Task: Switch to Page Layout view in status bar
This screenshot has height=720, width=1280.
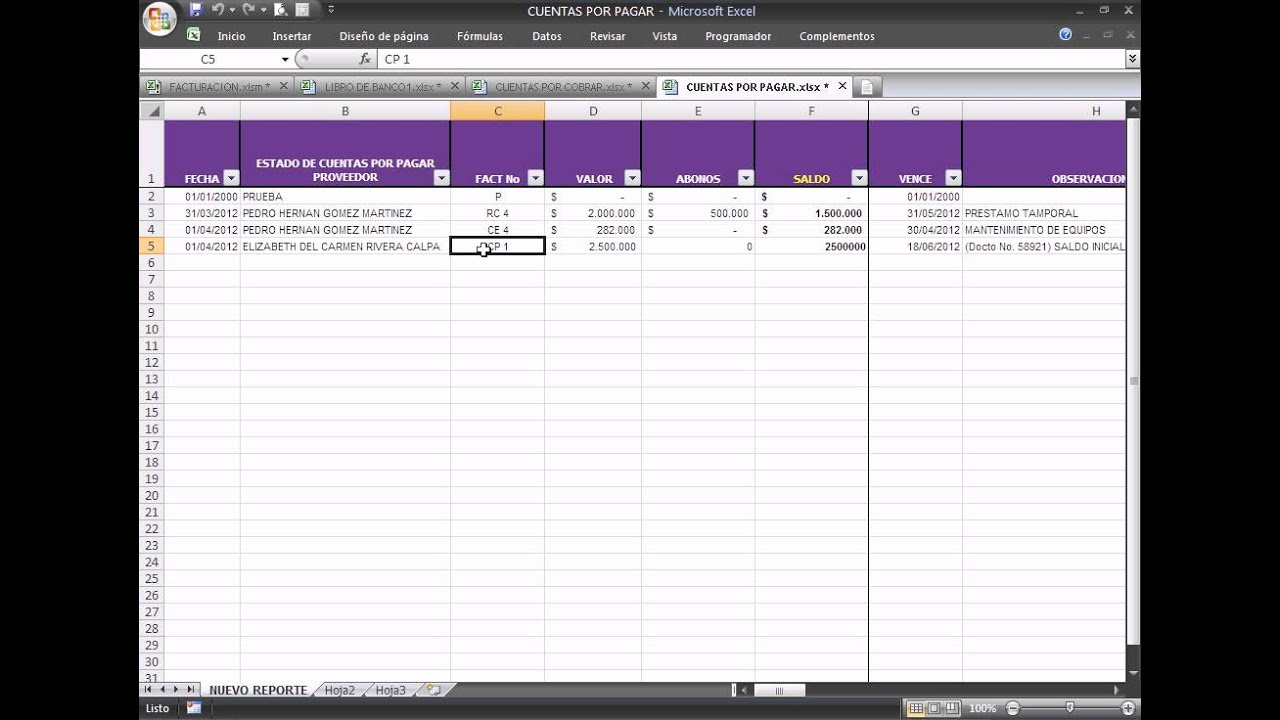Action: coord(934,708)
